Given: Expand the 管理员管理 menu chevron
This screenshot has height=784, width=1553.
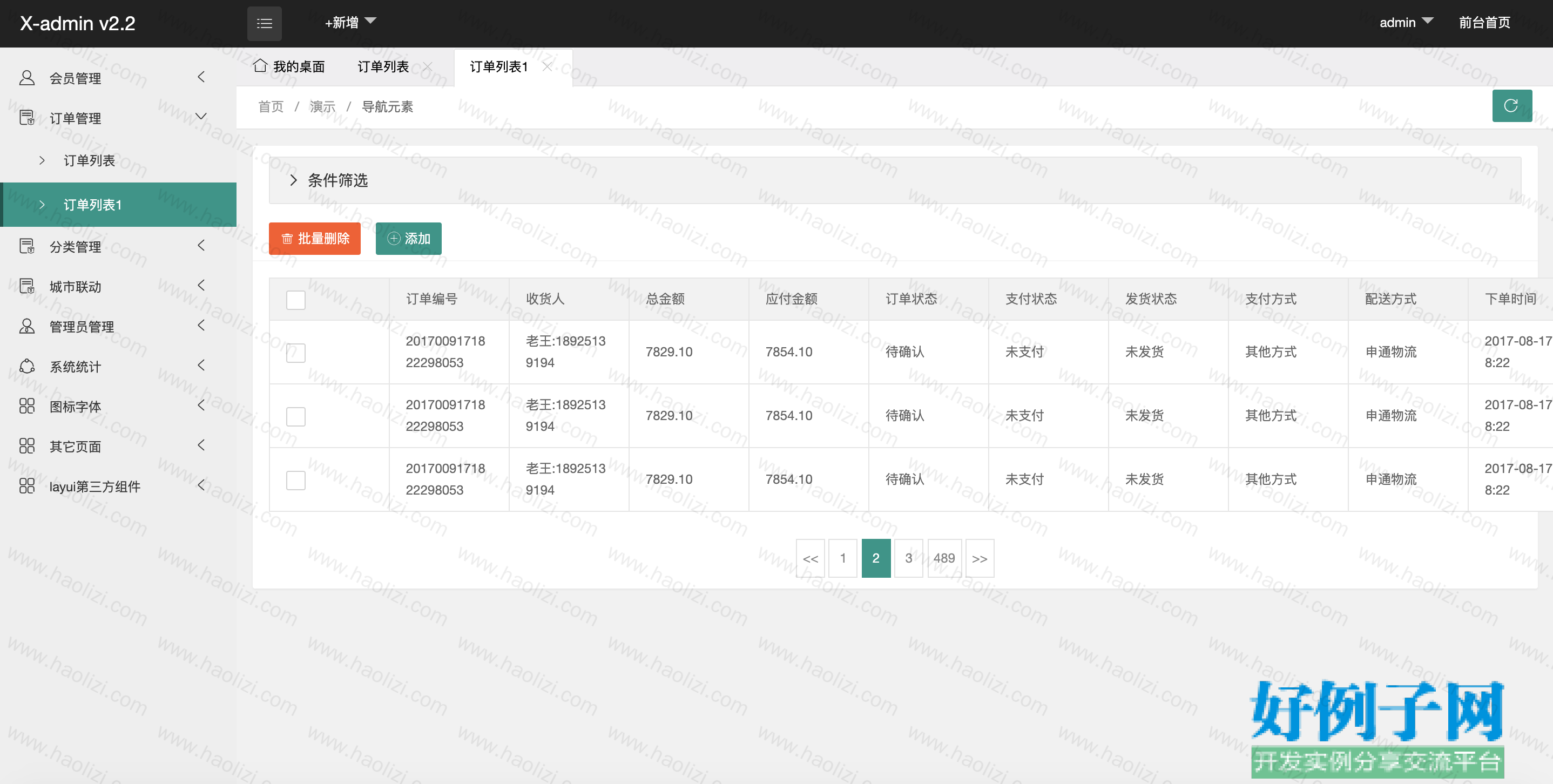Looking at the screenshot, I should pyautogui.click(x=201, y=326).
